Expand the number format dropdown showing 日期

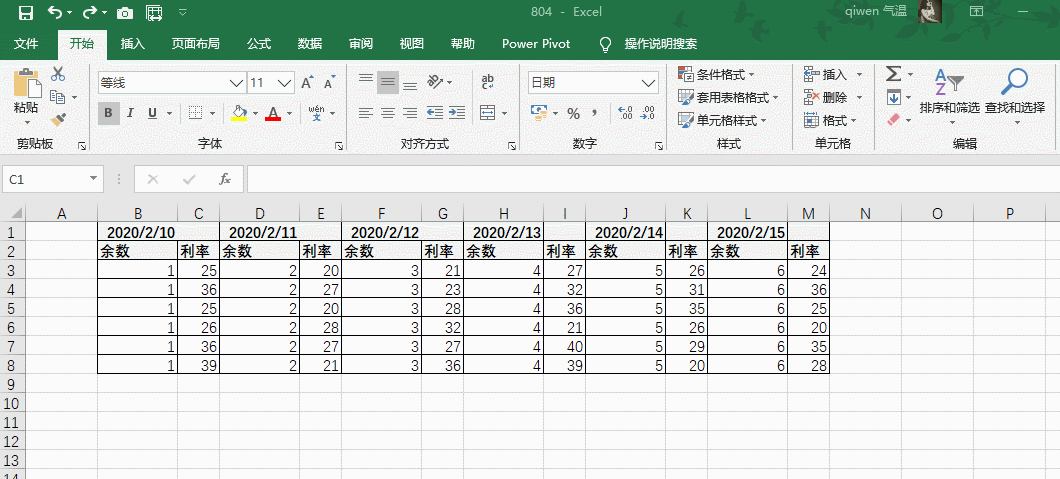click(649, 83)
